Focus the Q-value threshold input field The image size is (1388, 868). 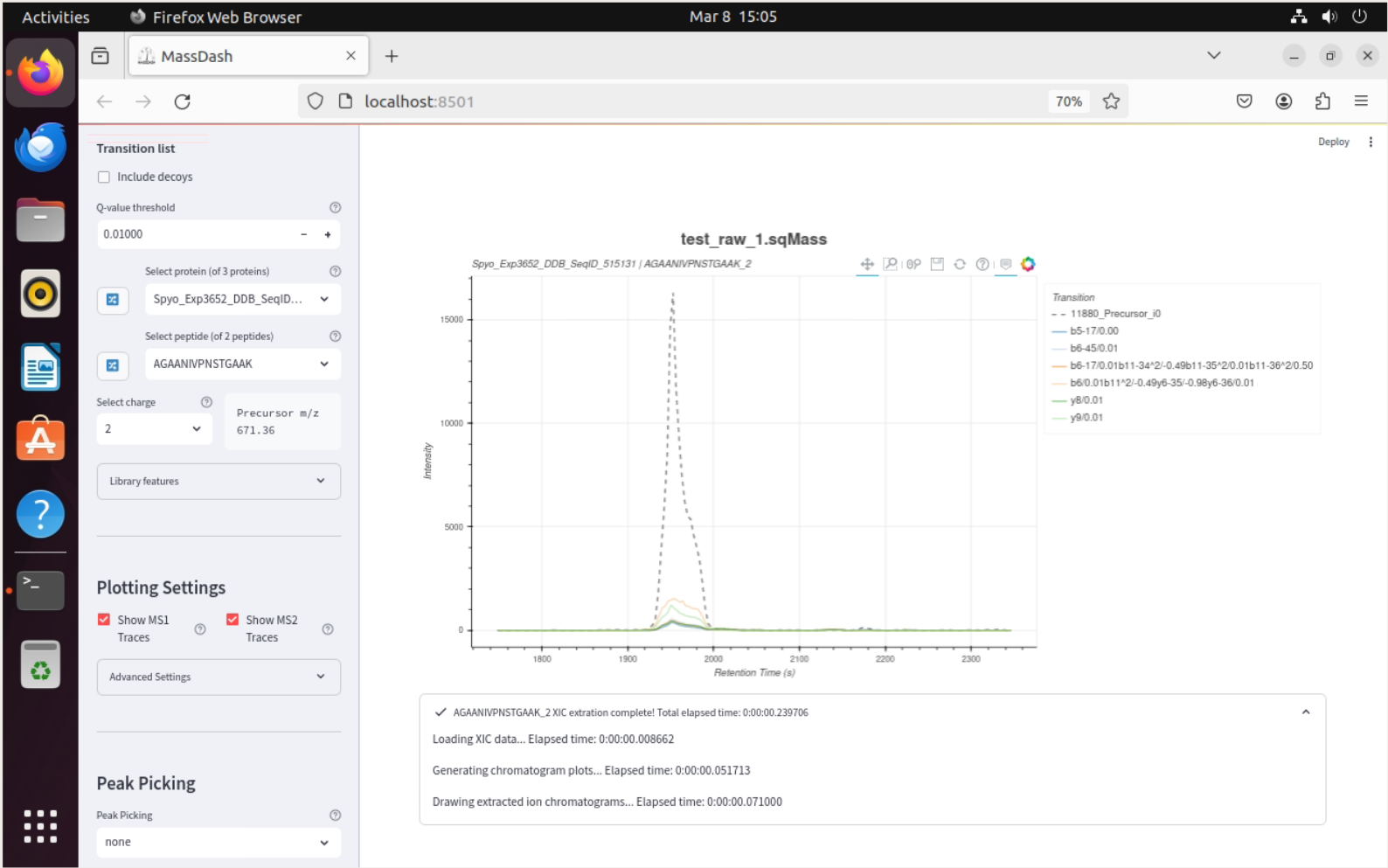196,234
